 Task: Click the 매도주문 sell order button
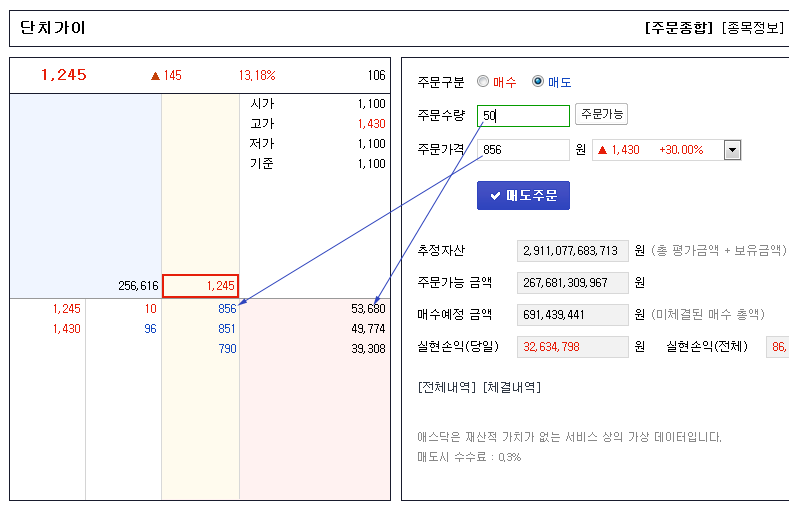click(523, 195)
